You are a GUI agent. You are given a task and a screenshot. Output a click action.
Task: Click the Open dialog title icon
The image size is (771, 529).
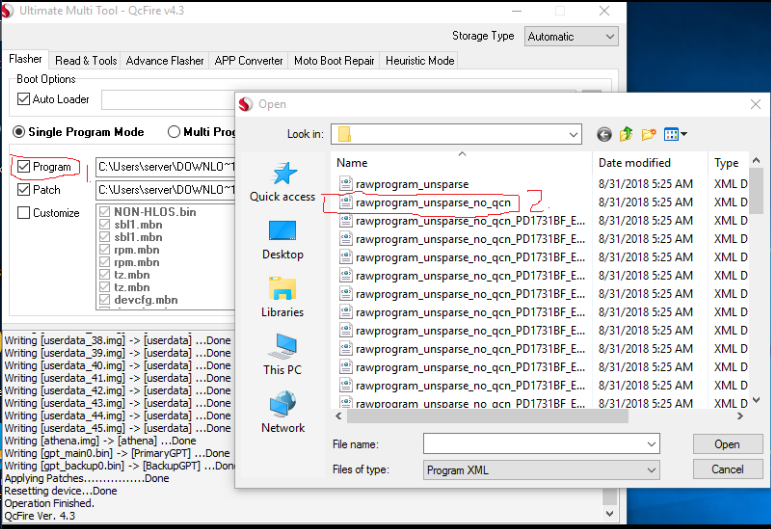tap(245, 104)
